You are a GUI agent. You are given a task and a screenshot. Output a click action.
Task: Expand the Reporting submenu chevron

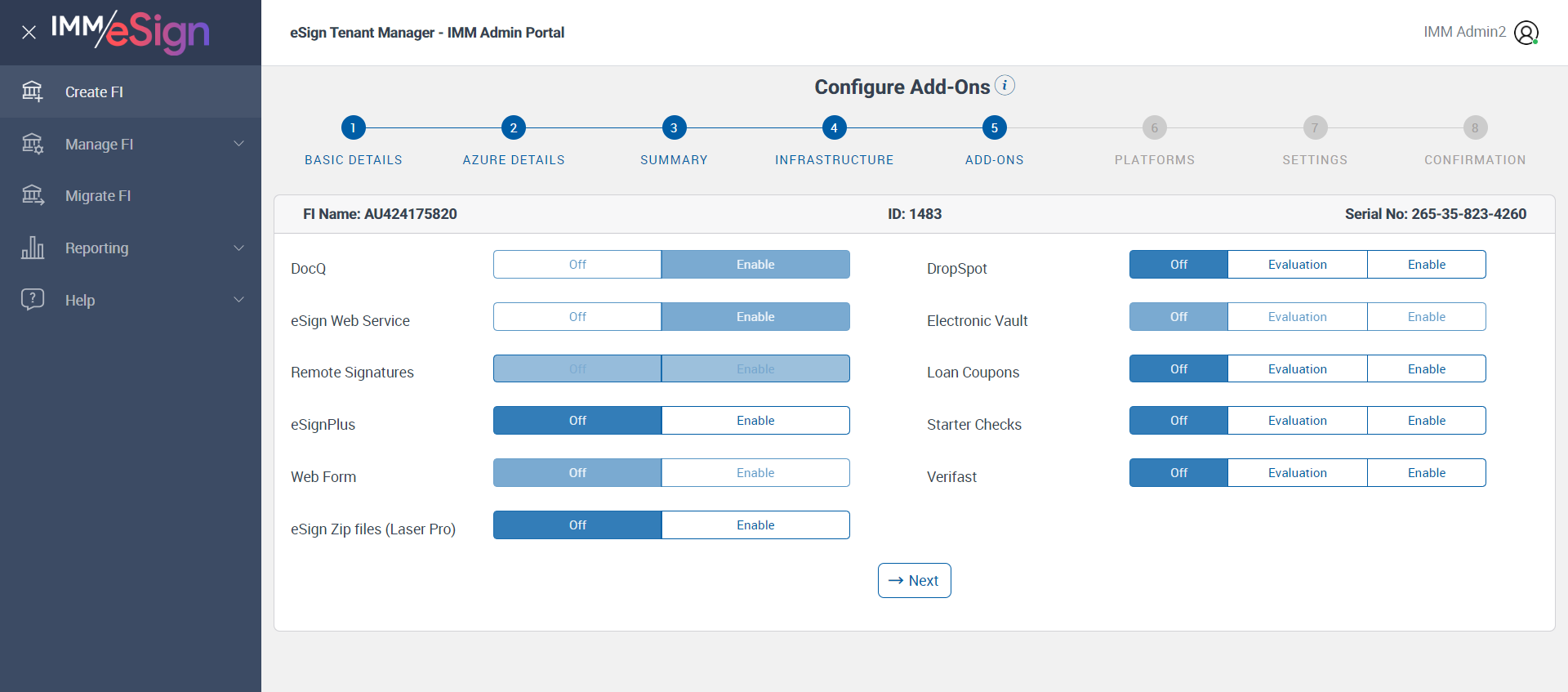239,248
